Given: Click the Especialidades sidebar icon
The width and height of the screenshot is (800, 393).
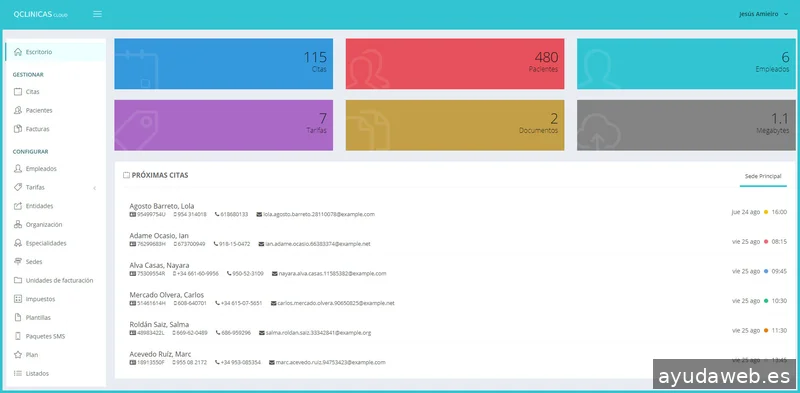Looking at the screenshot, I should pyautogui.click(x=18, y=243).
